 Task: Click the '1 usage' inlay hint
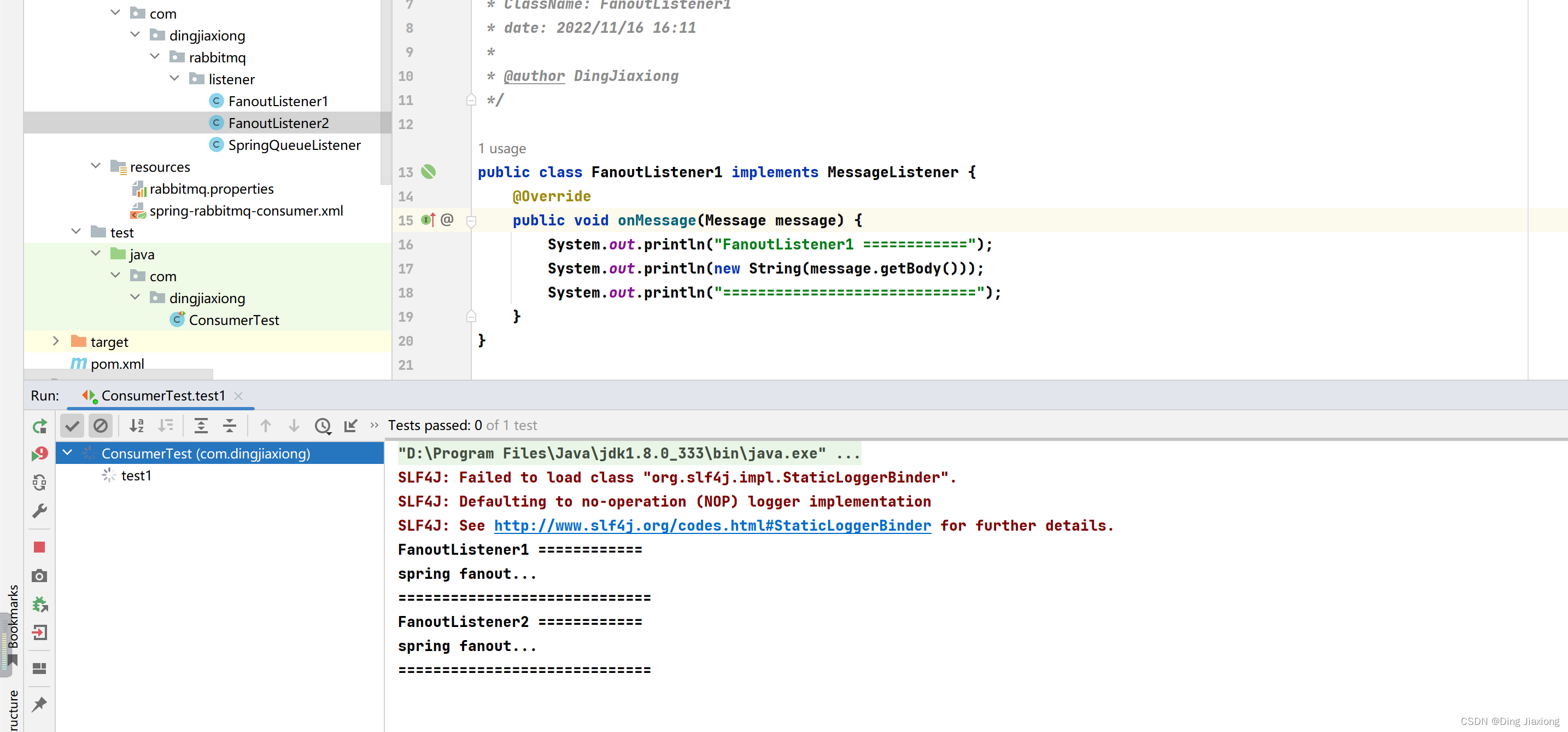click(x=502, y=149)
